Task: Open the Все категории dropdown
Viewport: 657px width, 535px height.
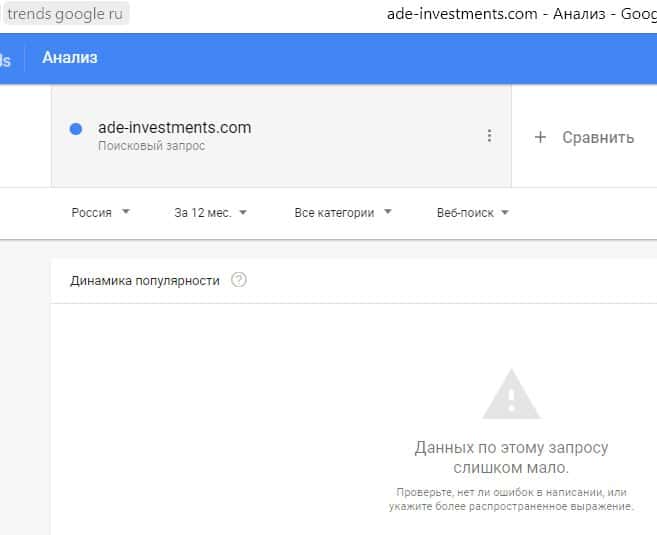Action: click(x=342, y=212)
